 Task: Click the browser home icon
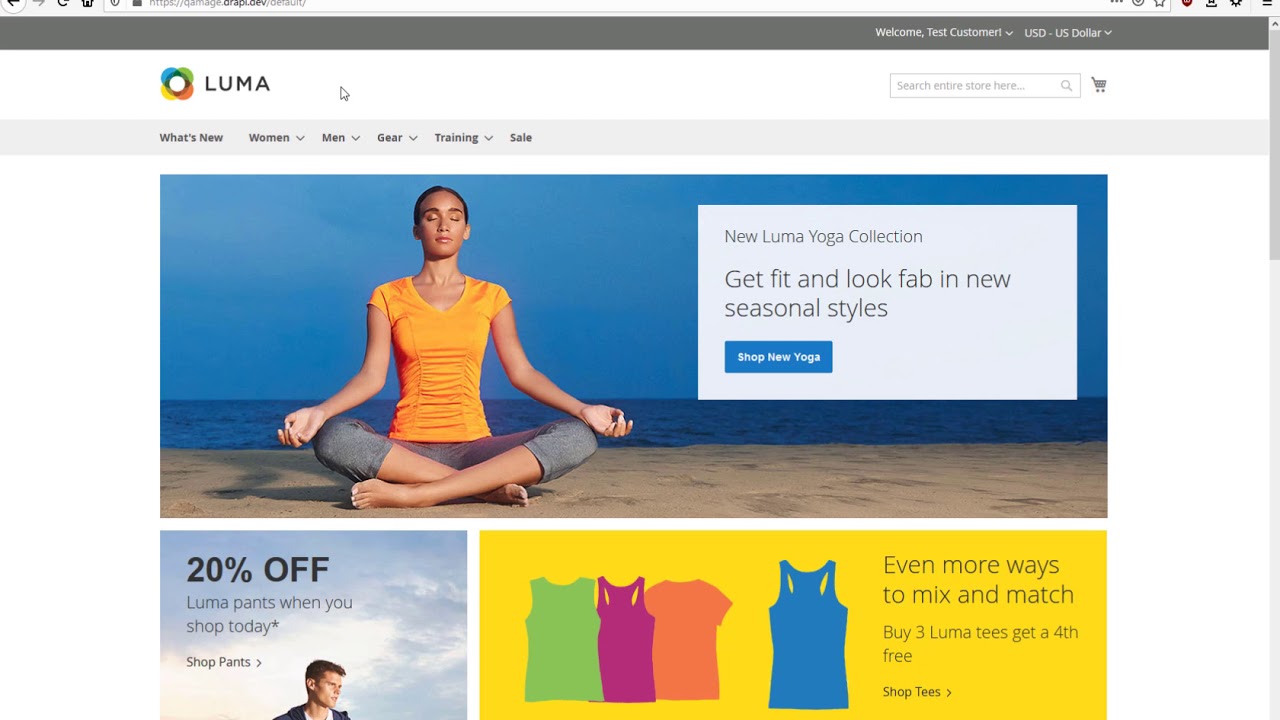(x=87, y=3)
